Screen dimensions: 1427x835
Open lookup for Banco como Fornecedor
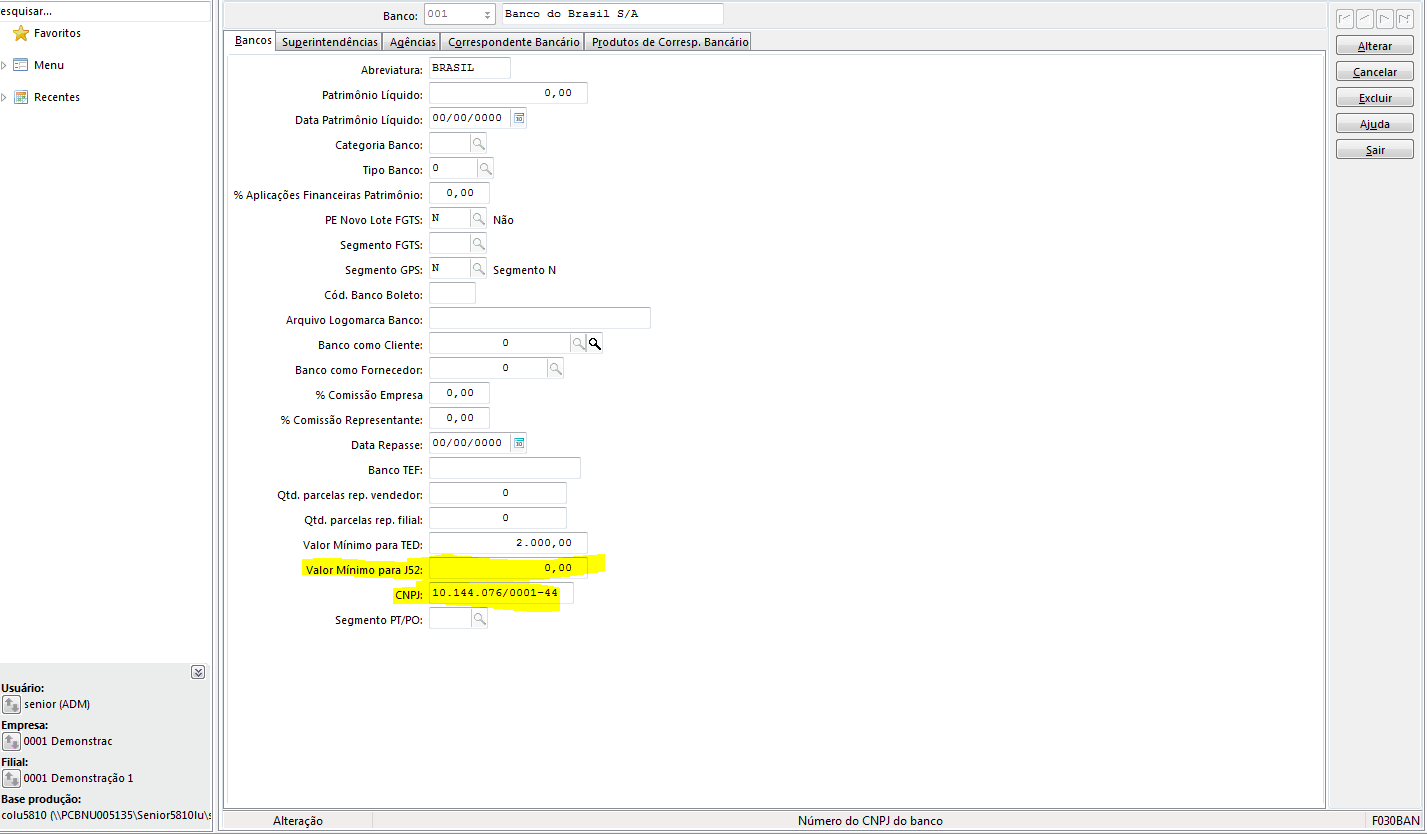pyautogui.click(x=555, y=369)
